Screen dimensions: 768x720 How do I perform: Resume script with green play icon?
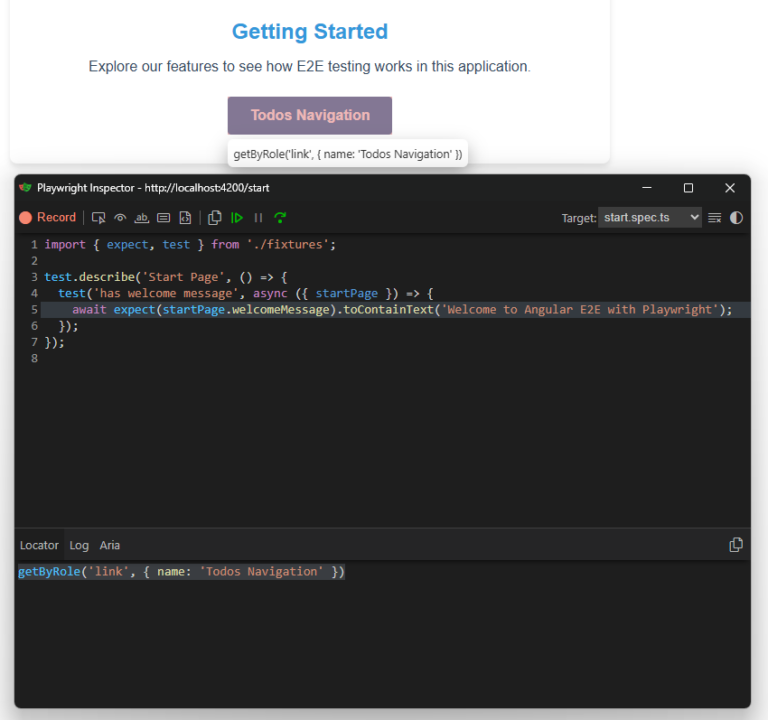pyautogui.click(x=237, y=218)
